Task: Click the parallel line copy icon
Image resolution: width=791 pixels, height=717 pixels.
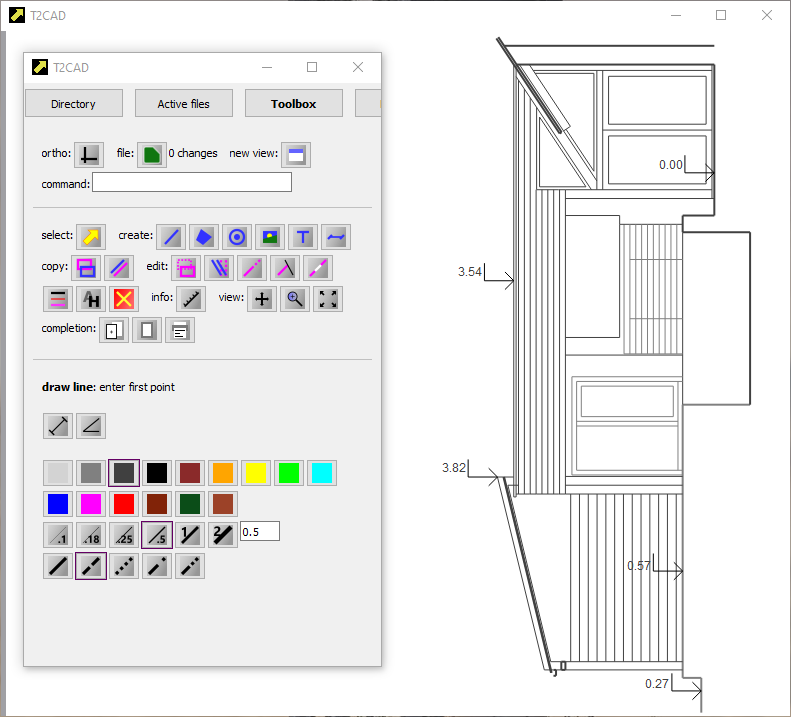Action: pos(119,268)
